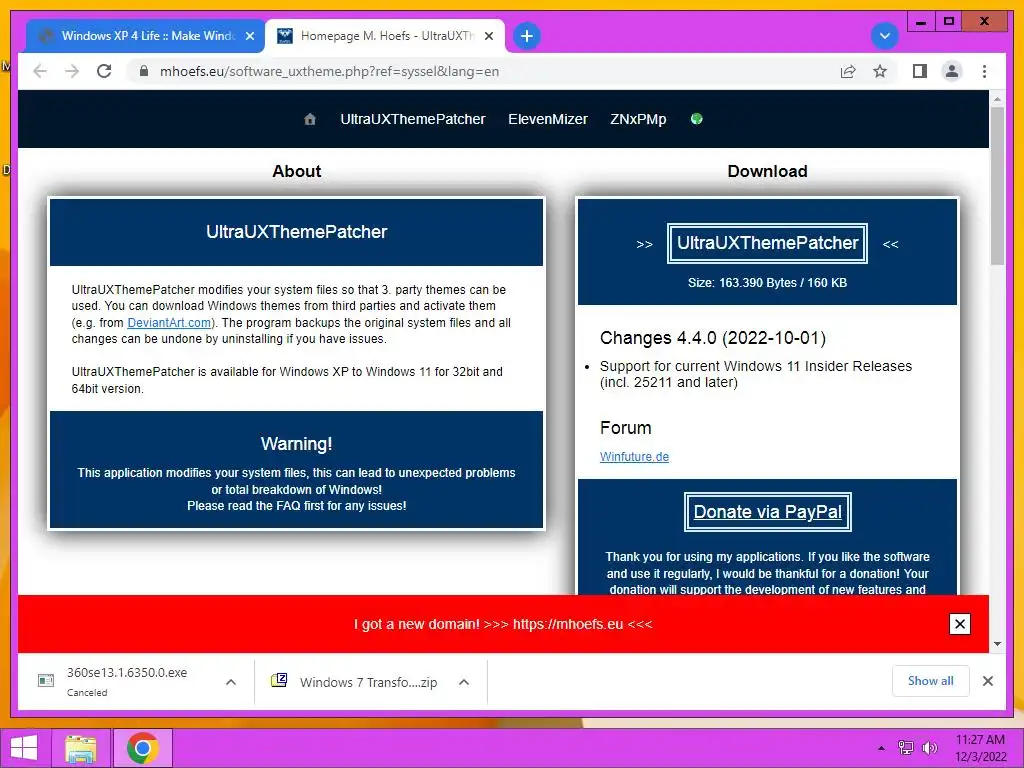Screen dimensions: 1024x768
Task: Download UltraUXThemePatcher via the boxed button
Action: [x=767, y=244]
